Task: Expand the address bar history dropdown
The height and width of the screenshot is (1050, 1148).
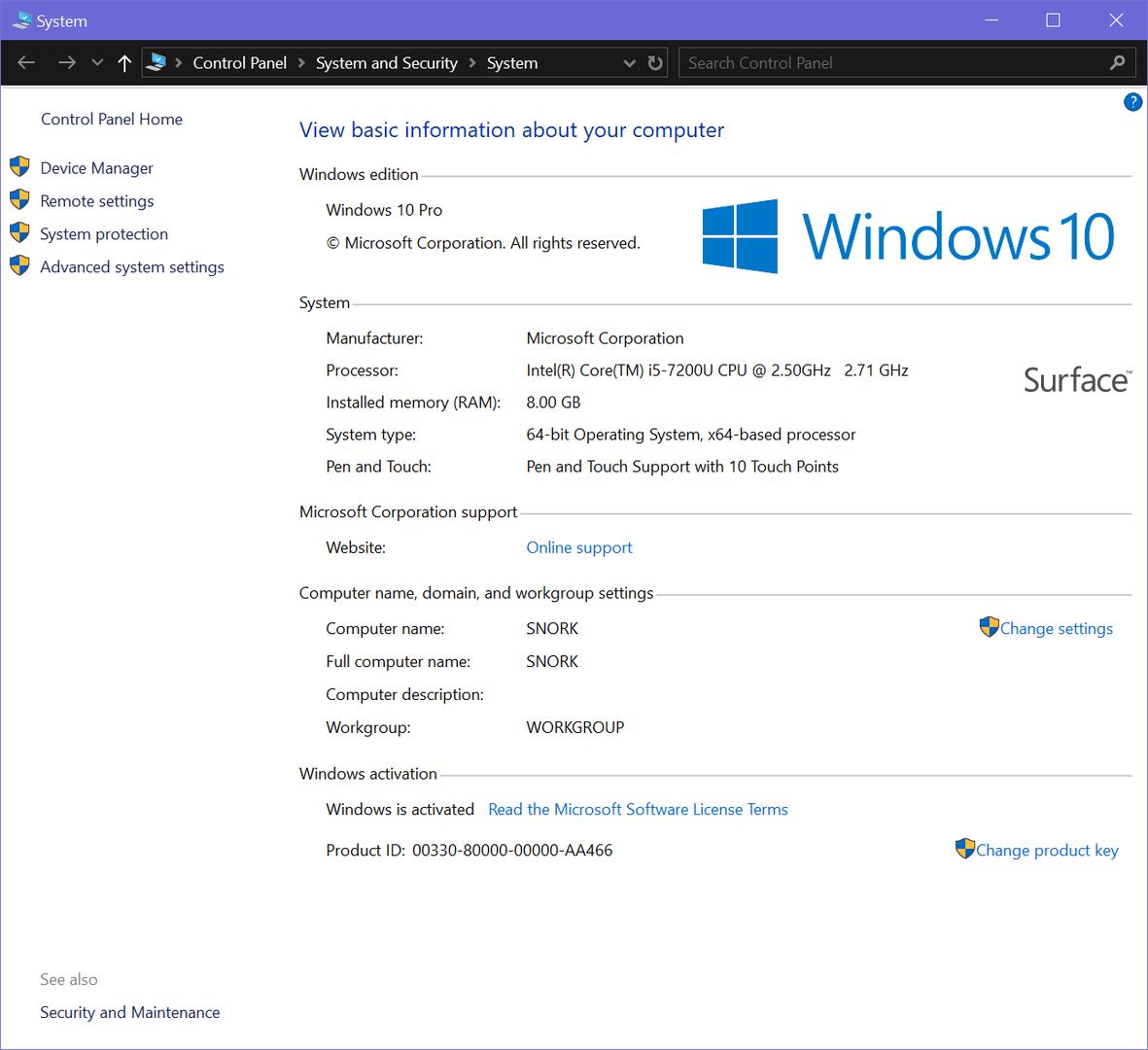Action: coord(629,63)
